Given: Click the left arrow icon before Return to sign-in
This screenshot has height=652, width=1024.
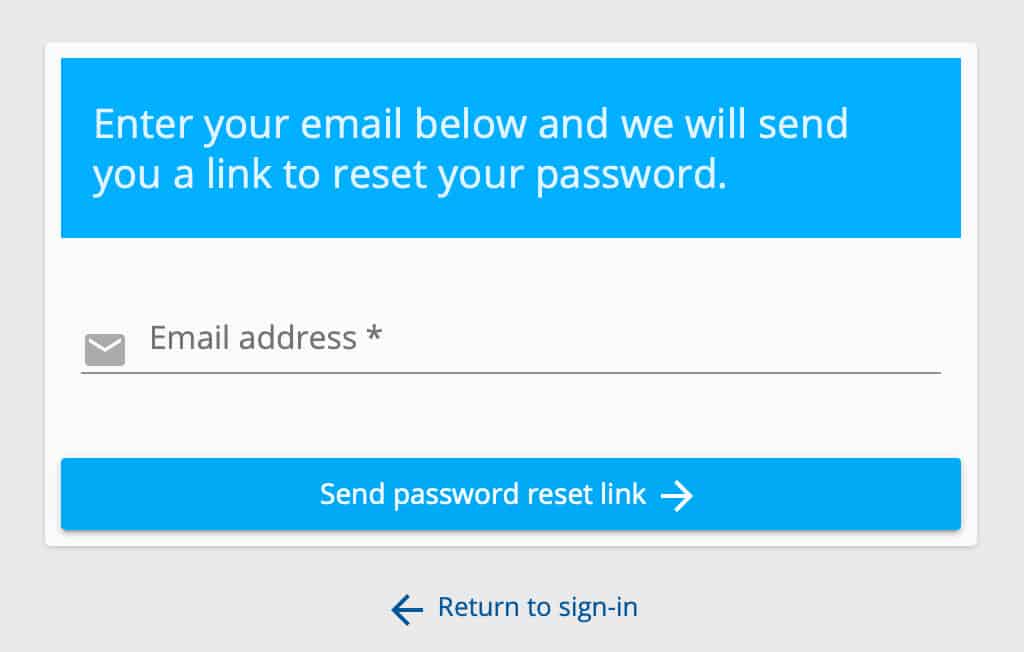Looking at the screenshot, I should click(407, 609).
